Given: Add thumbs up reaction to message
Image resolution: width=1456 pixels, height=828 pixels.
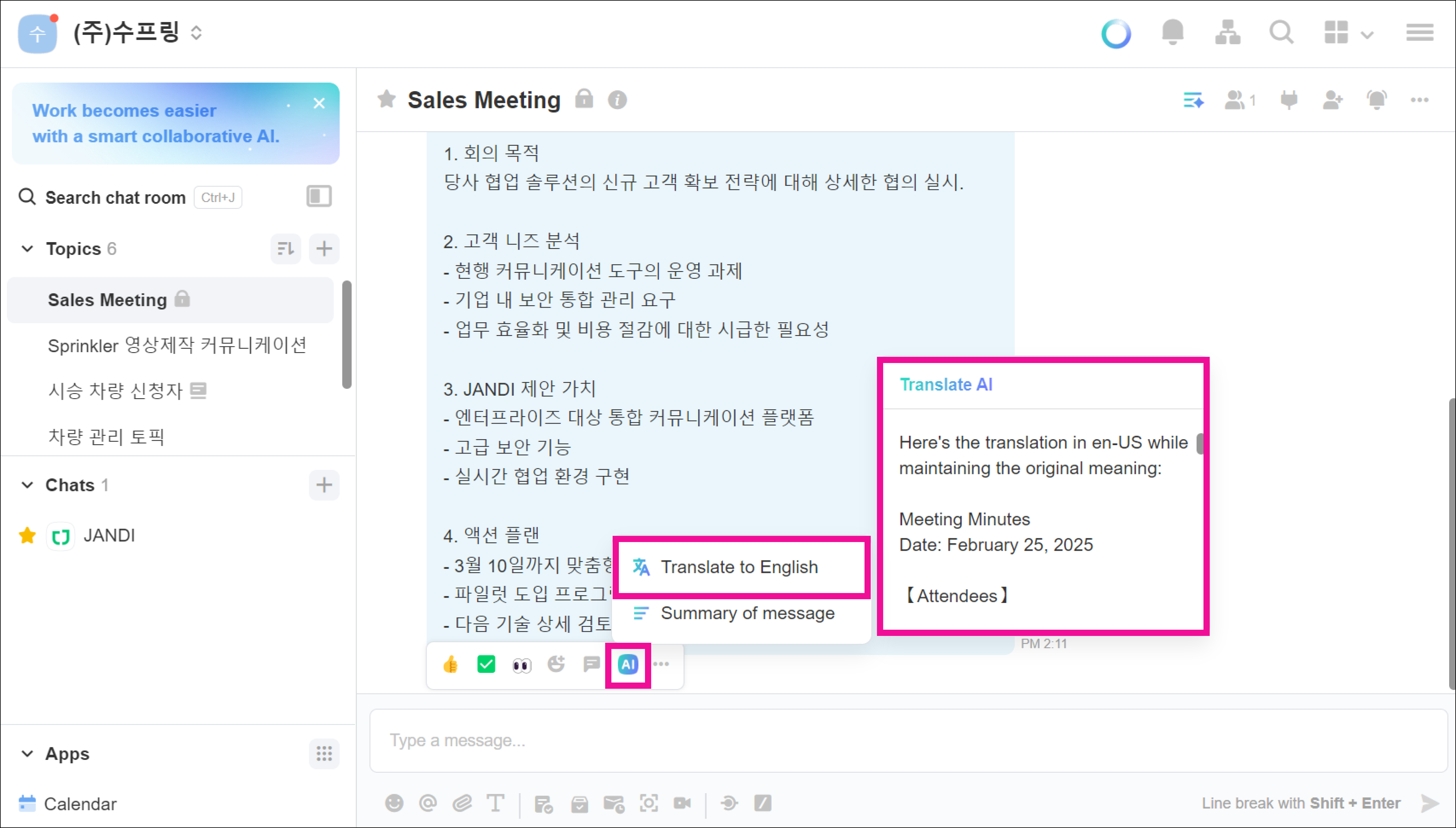Looking at the screenshot, I should click(x=450, y=665).
